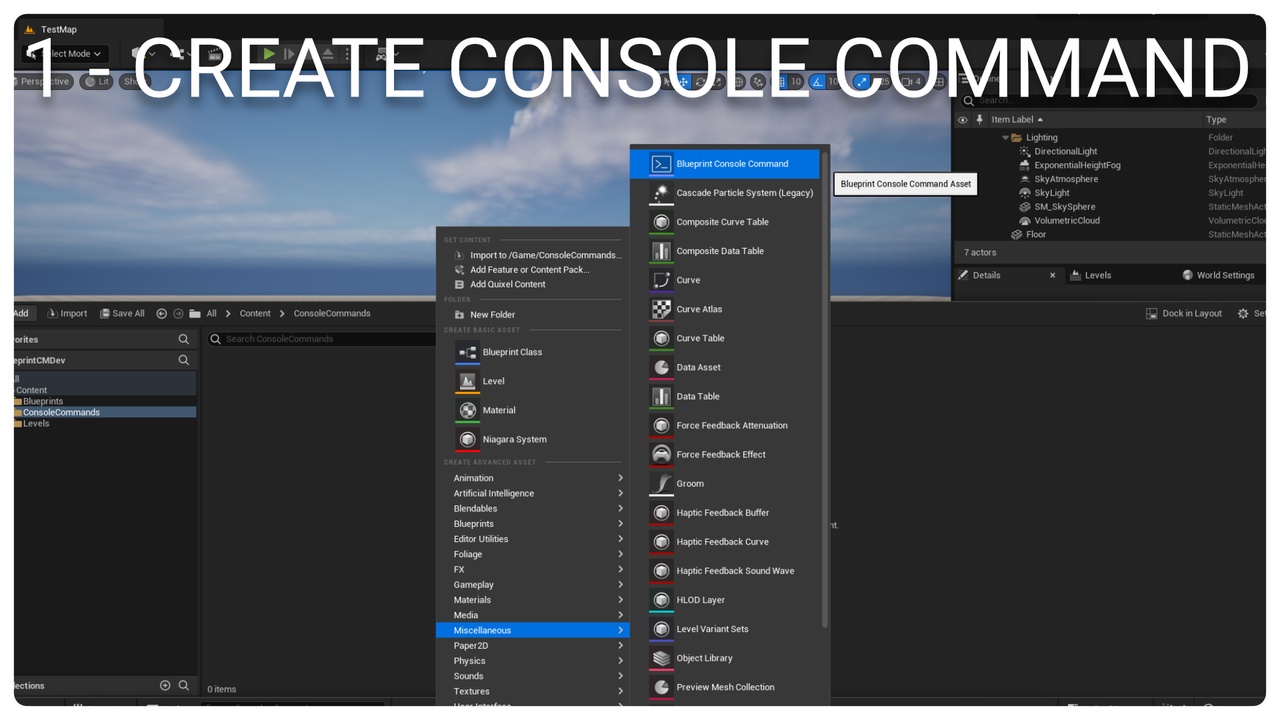Click the Niagara System icon
The image size is (1280, 720).
coord(467,439)
